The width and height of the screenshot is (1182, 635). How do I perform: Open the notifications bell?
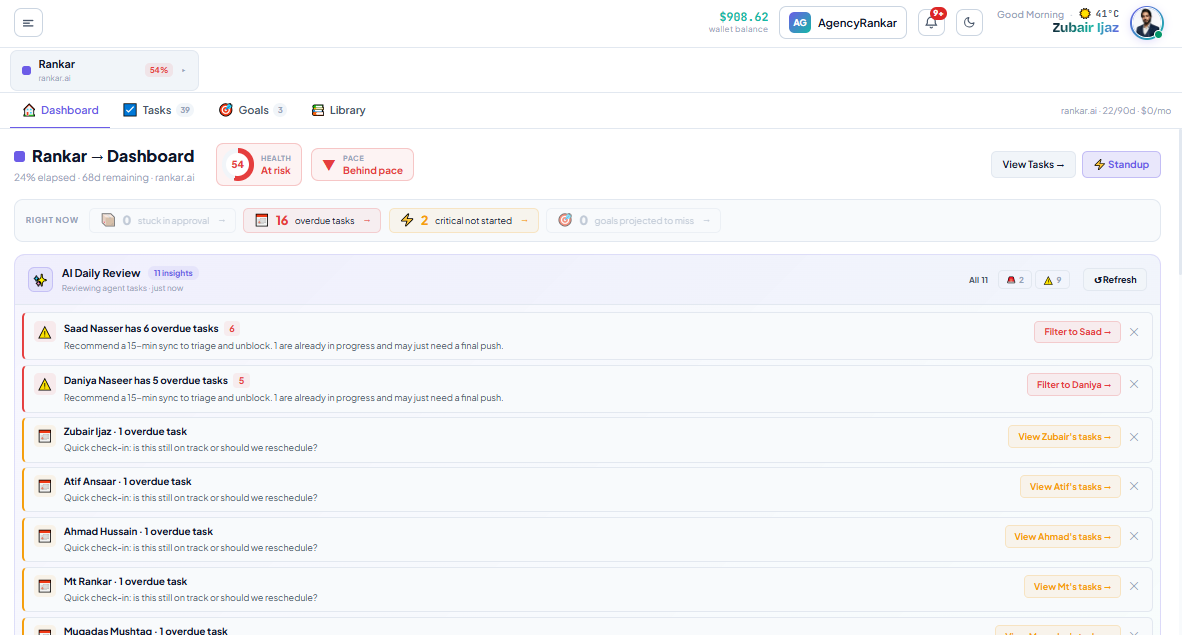[931, 23]
